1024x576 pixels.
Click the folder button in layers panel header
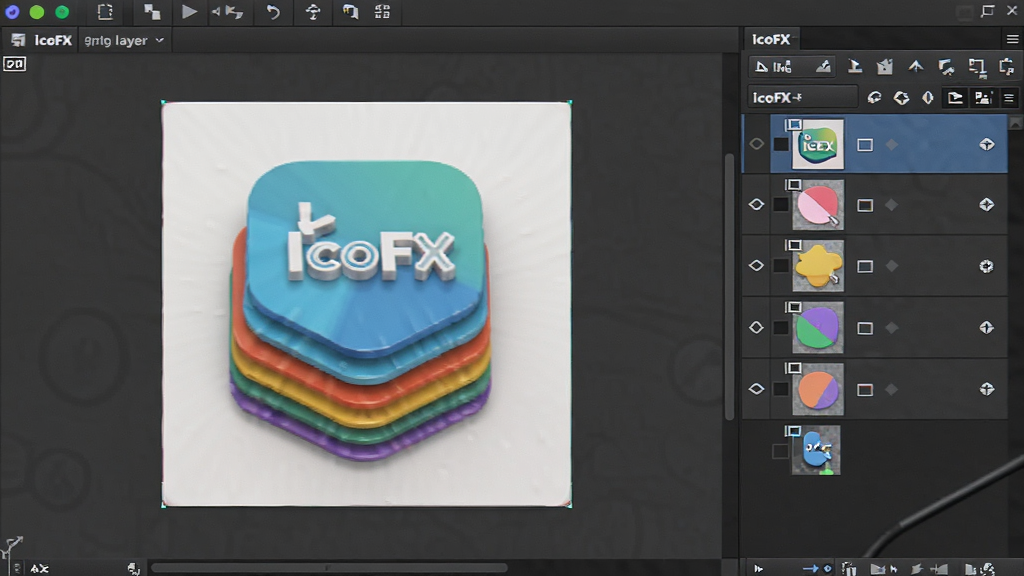coord(955,98)
